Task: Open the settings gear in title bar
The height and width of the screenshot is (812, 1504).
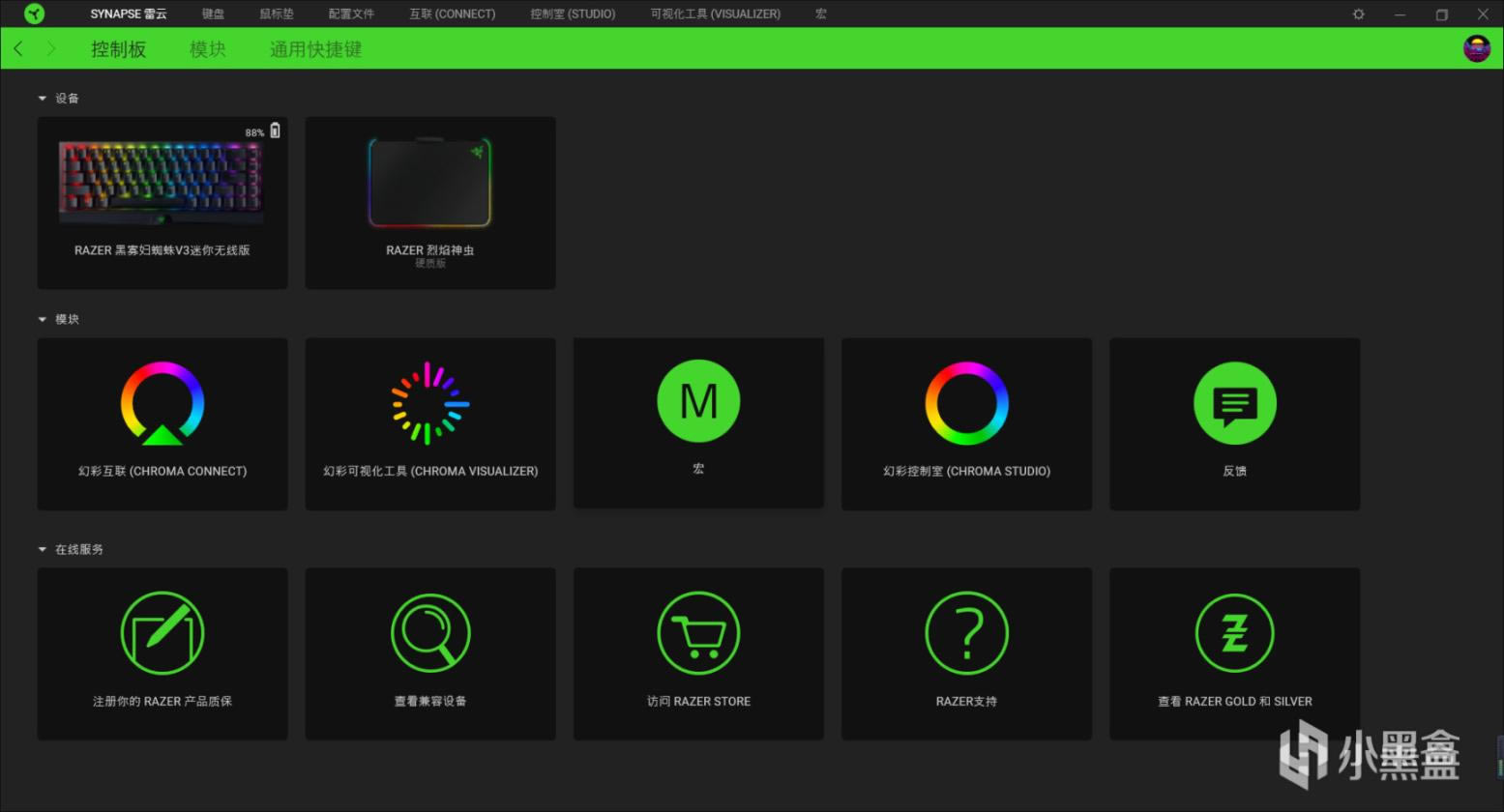Action: click(x=1358, y=14)
